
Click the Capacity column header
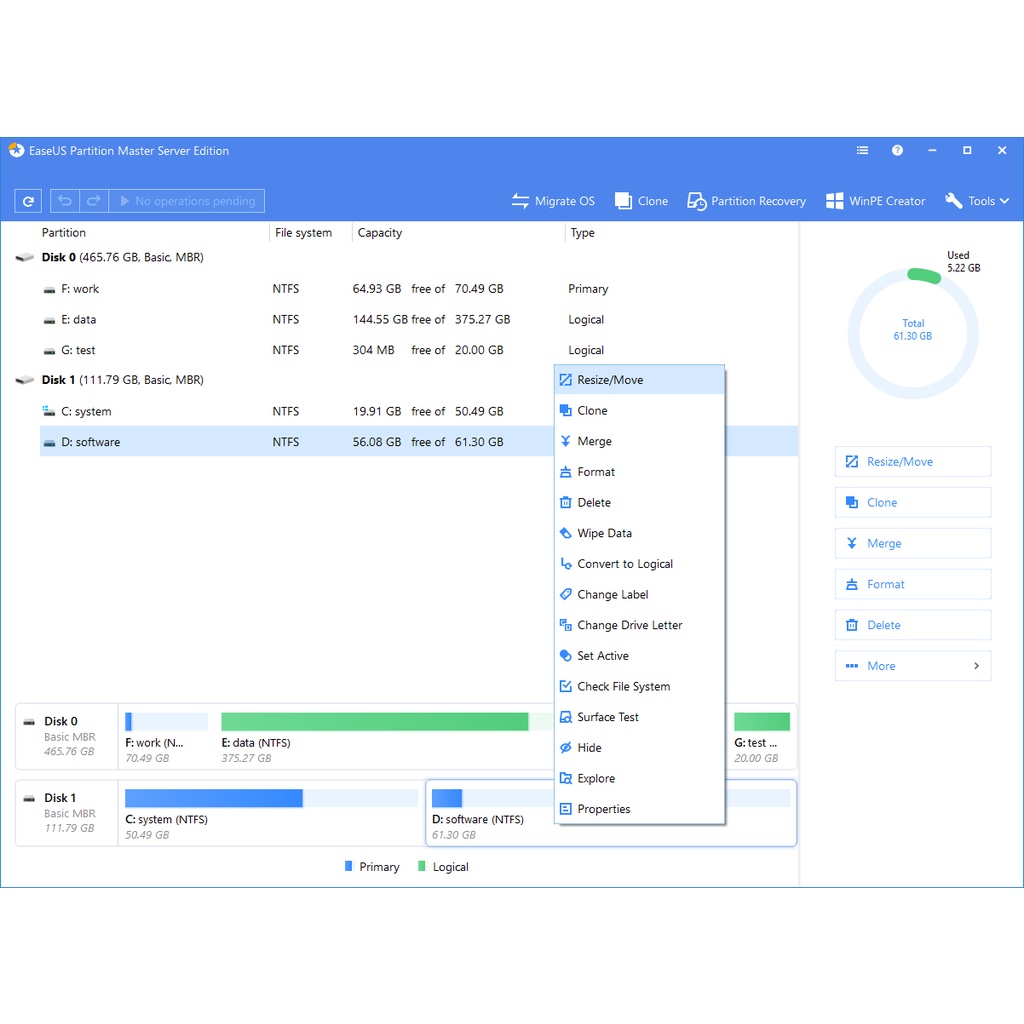click(x=380, y=233)
